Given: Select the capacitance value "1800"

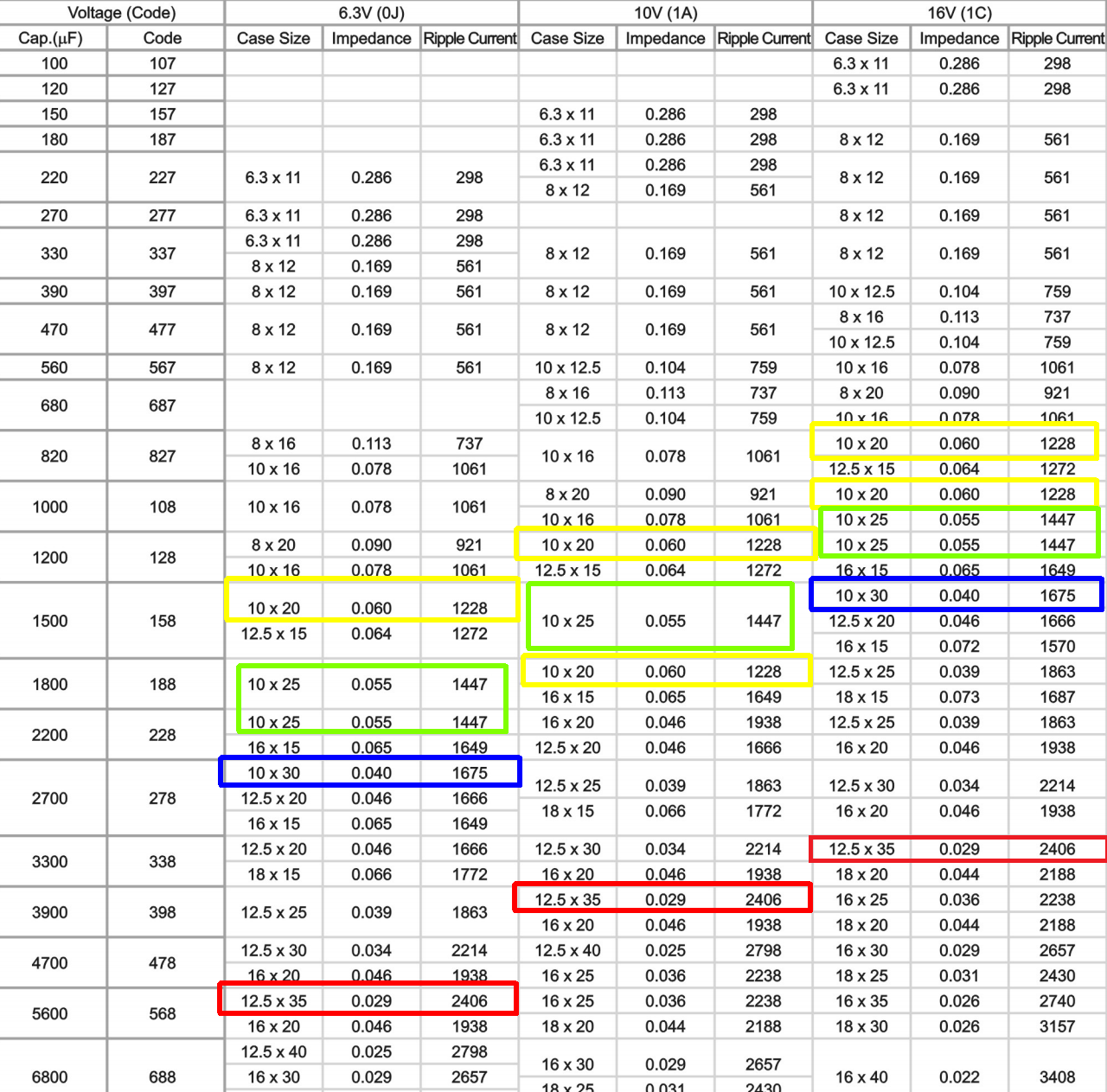Looking at the screenshot, I should click(50, 684).
